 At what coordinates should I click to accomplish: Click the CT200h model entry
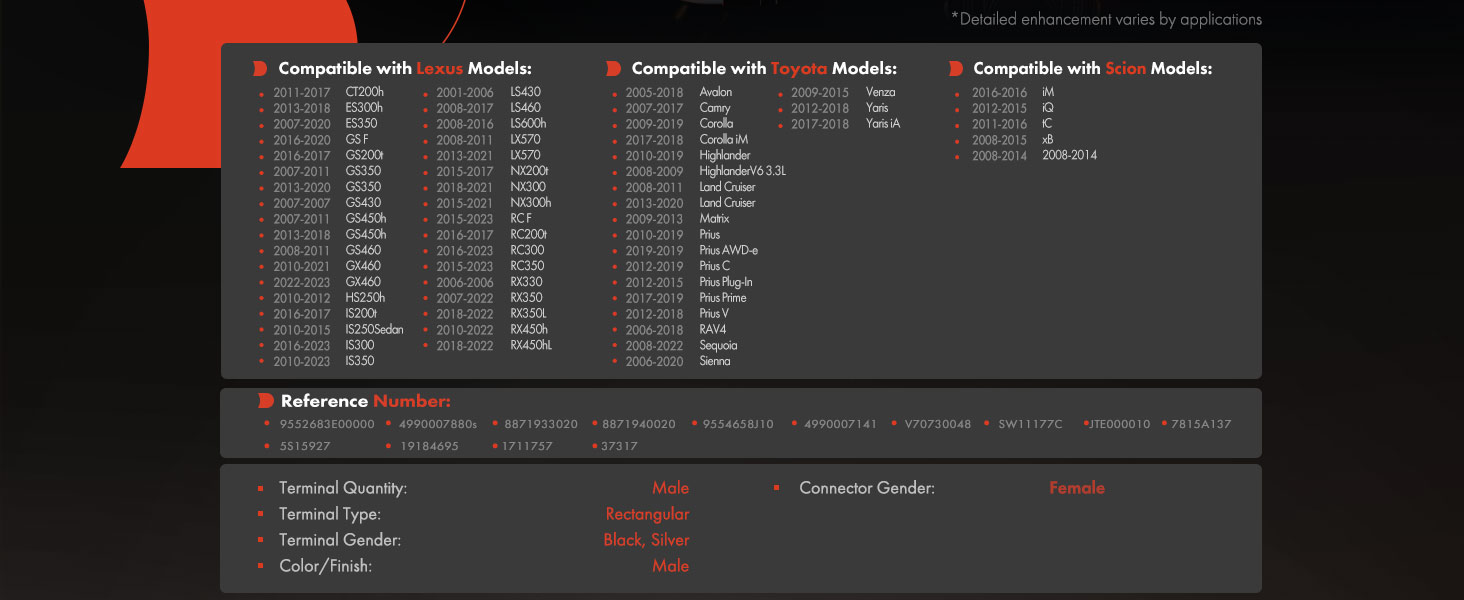coord(365,92)
